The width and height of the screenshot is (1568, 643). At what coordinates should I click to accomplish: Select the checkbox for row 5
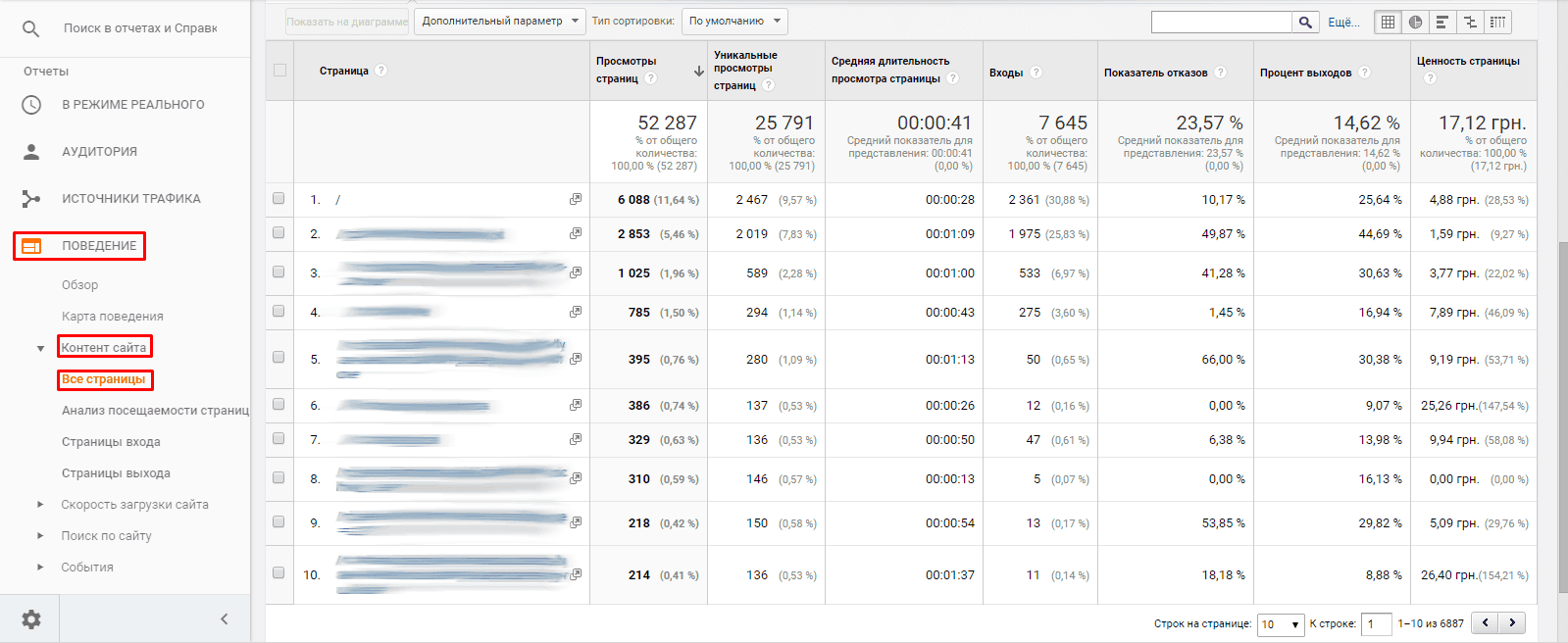pos(278,358)
